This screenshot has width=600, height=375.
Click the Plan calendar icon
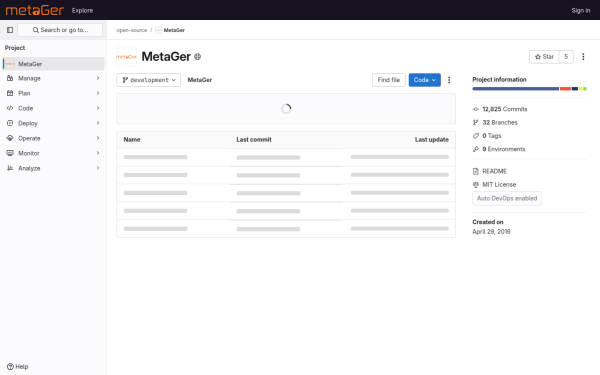pos(10,93)
